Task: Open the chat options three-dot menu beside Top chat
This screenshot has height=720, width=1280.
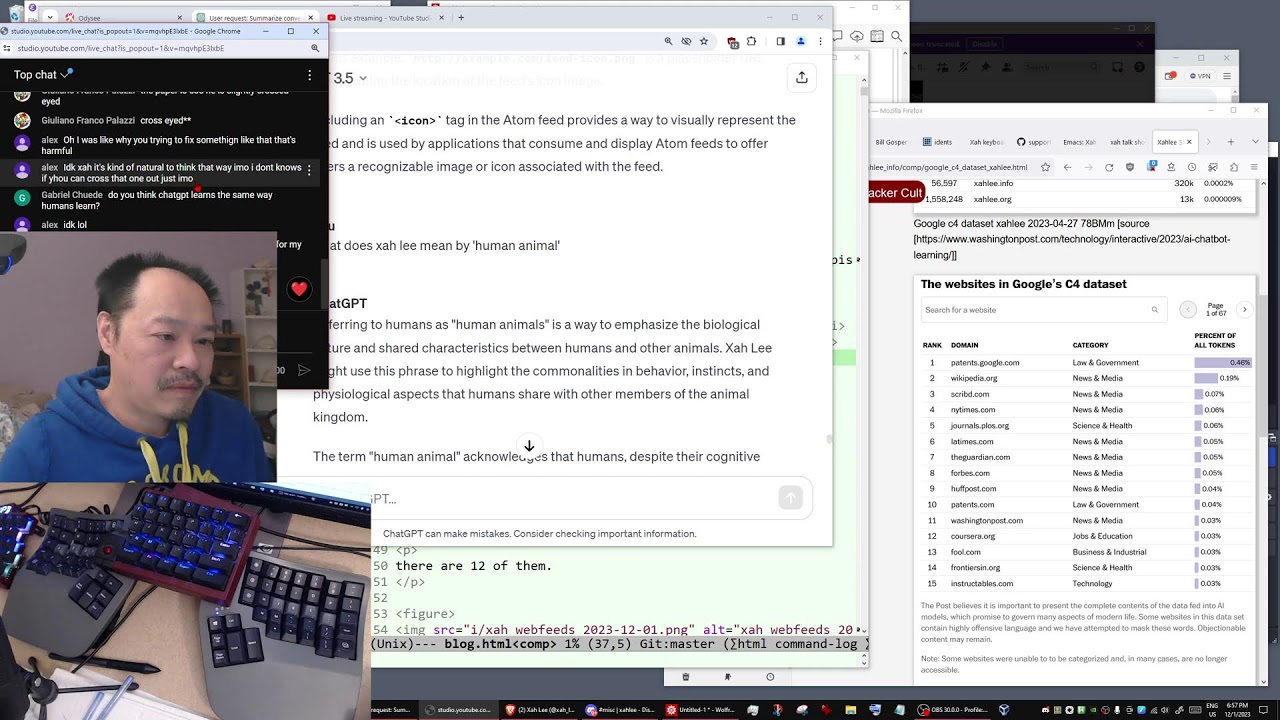Action: 309,75
